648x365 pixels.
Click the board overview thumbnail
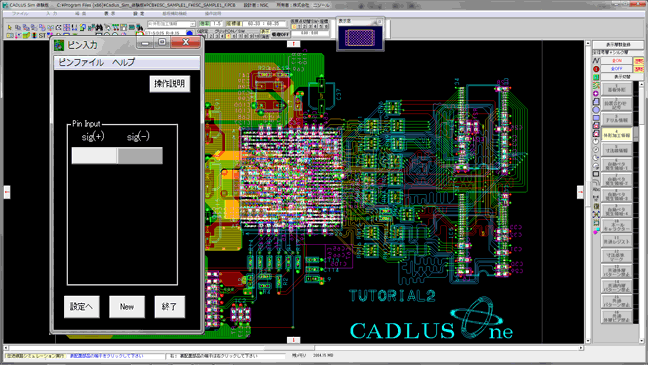point(360,37)
